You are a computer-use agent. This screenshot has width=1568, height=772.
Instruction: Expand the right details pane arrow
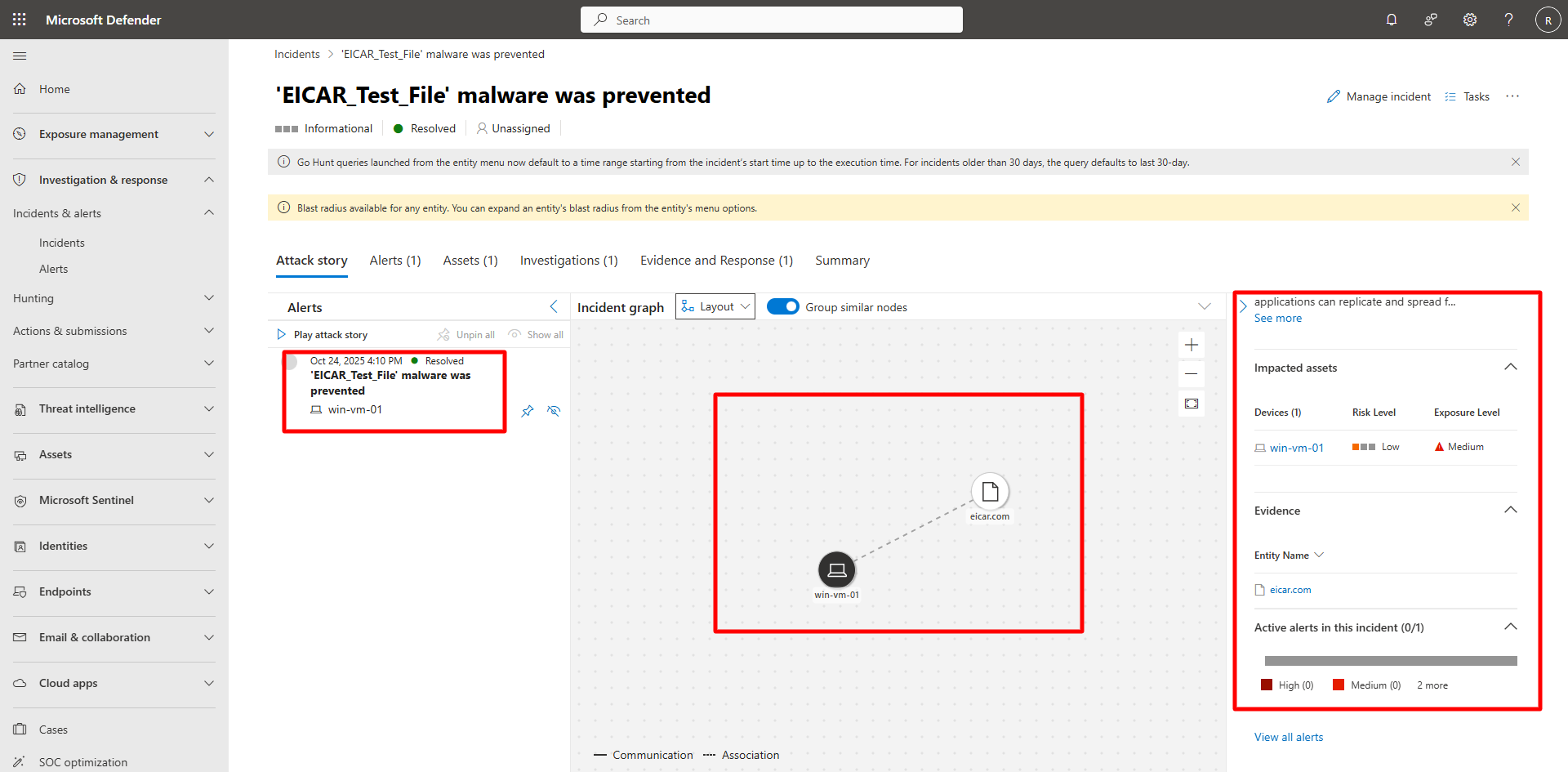1243,306
